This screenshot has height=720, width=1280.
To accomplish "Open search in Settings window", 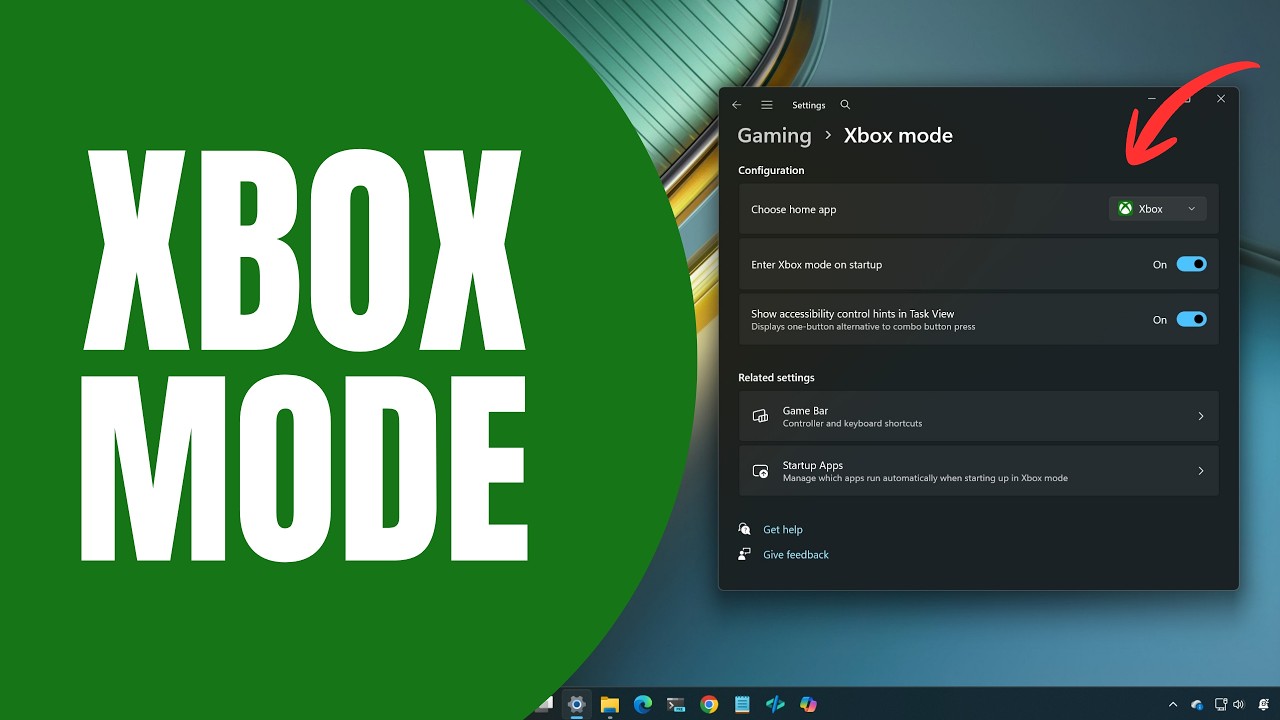I will [845, 104].
